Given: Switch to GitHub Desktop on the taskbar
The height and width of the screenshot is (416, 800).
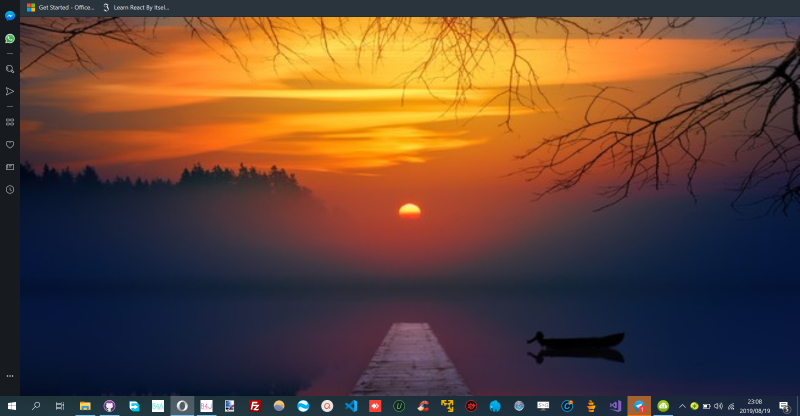Looking at the screenshot, I should [109, 406].
